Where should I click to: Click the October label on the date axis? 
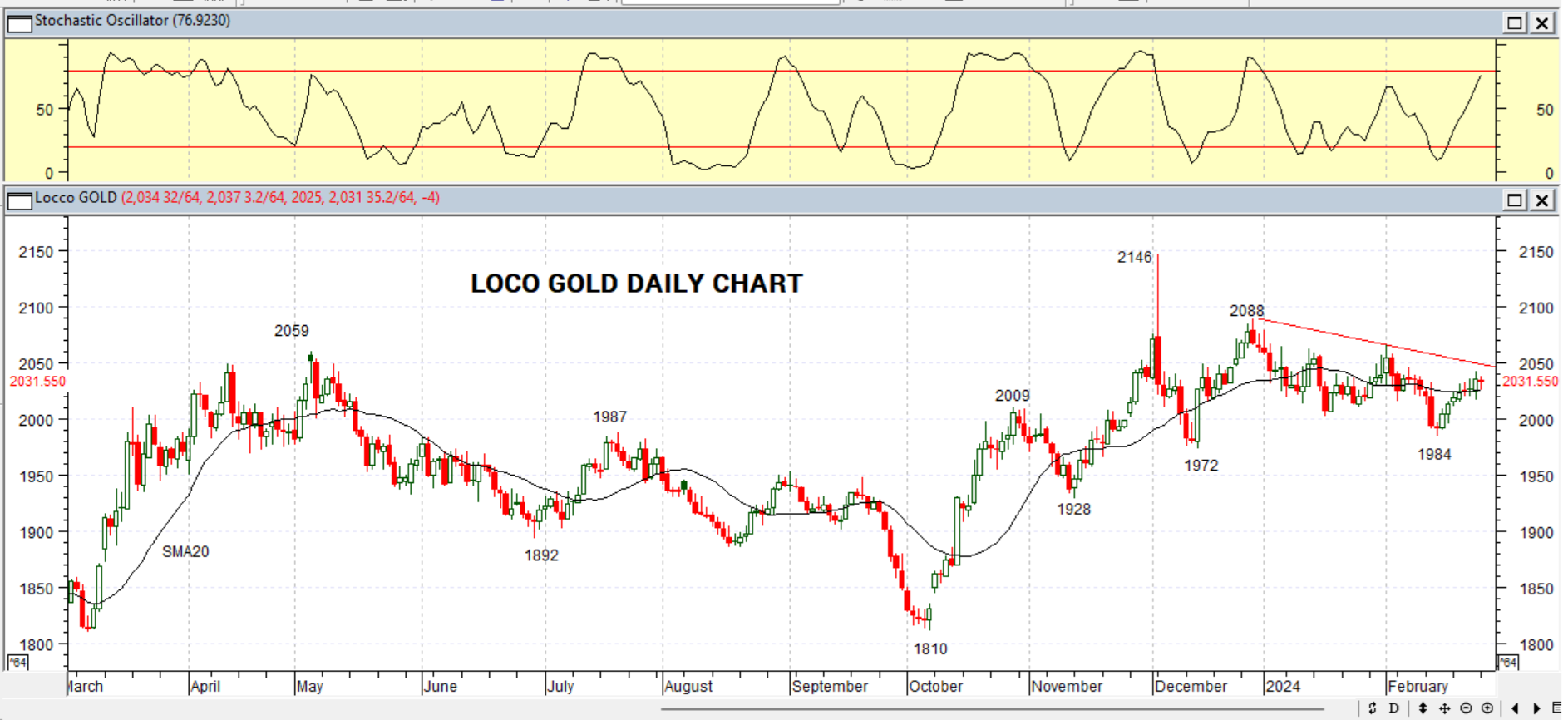936,687
